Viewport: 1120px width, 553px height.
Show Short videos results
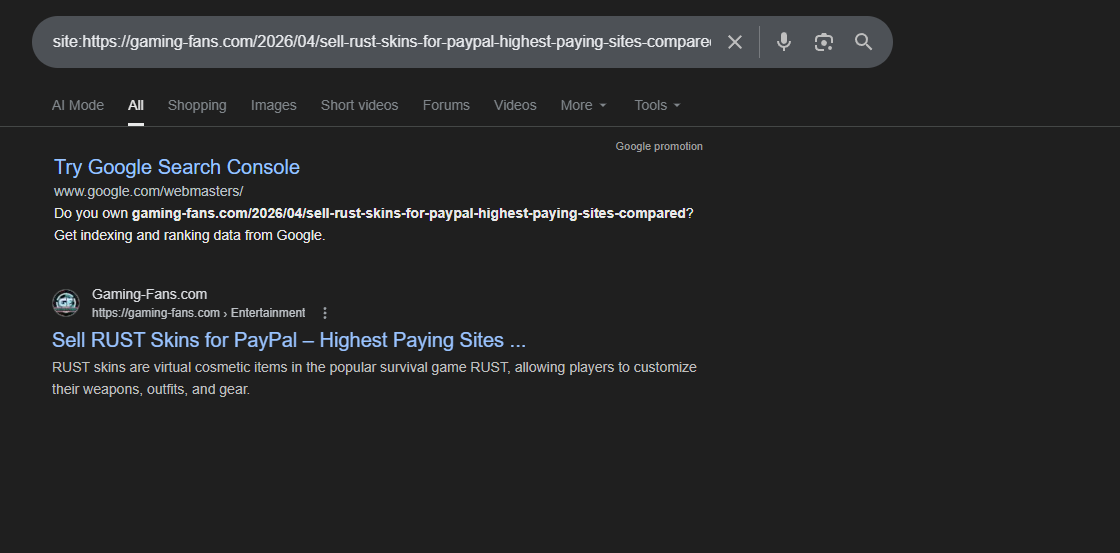[x=359, y=105]
